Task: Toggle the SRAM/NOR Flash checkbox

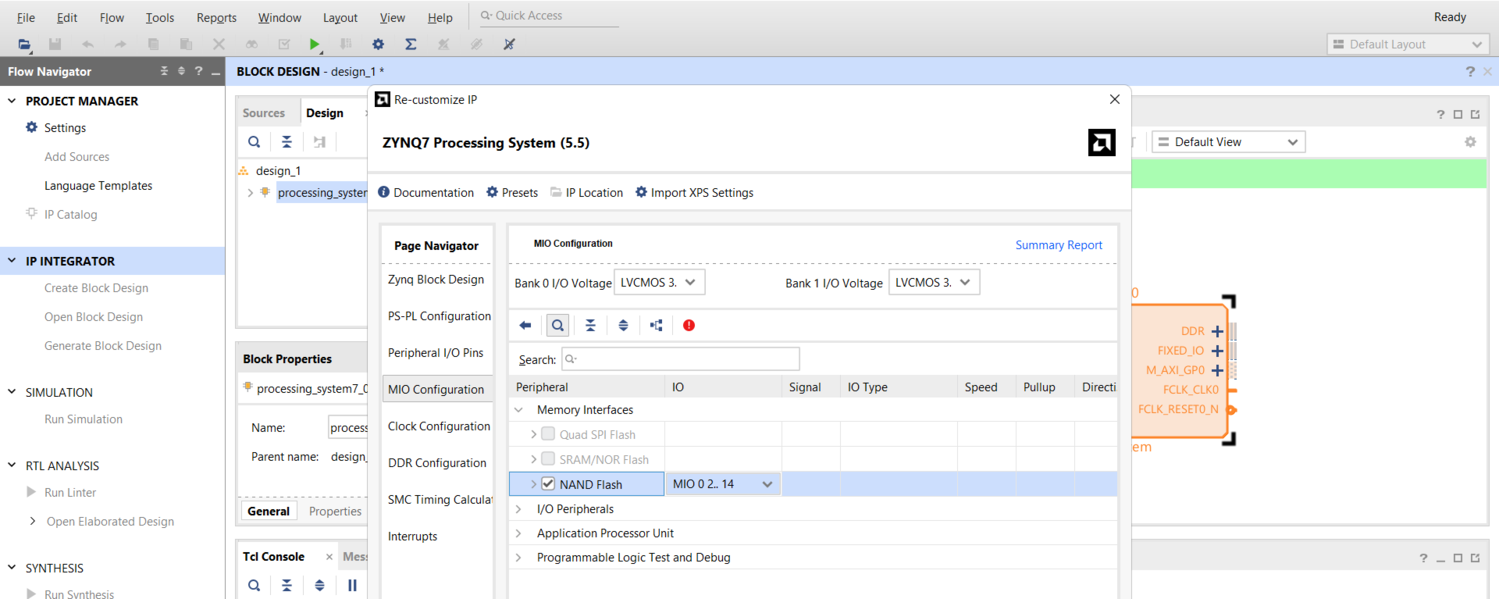Action: point(548,459)
